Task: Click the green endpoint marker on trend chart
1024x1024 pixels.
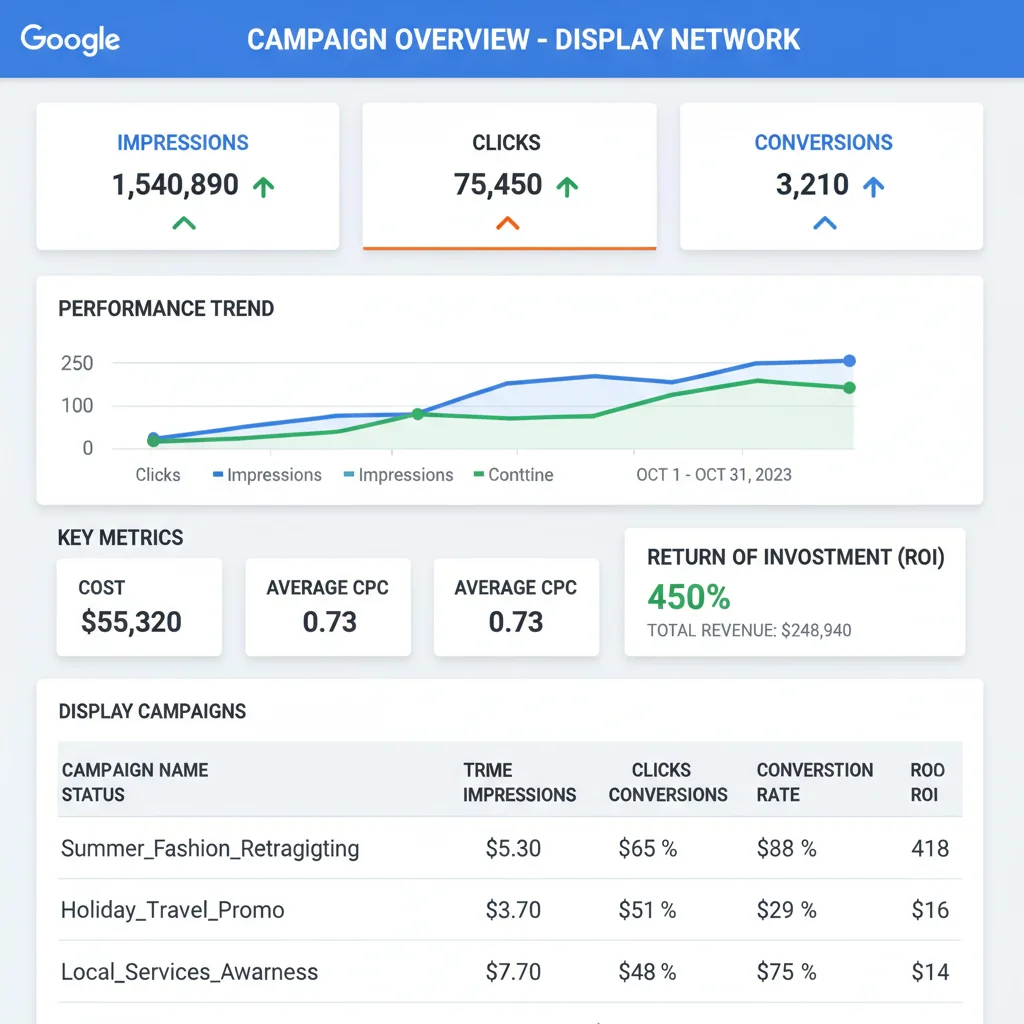Action: point(849,388)
